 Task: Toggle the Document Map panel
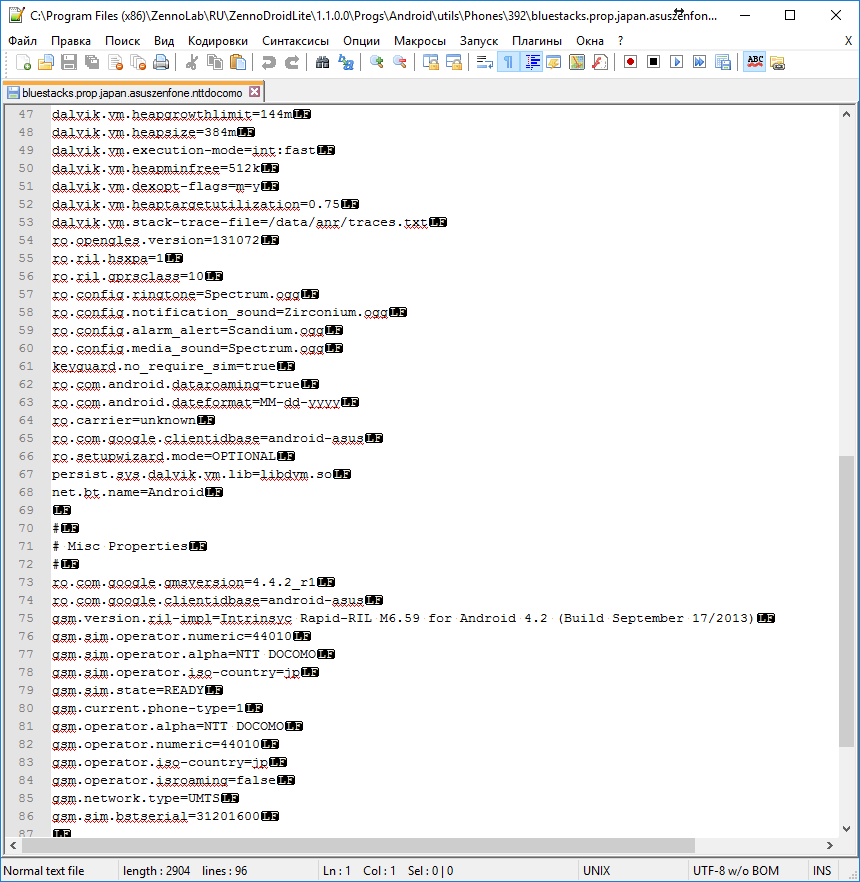tap(577, 62)
